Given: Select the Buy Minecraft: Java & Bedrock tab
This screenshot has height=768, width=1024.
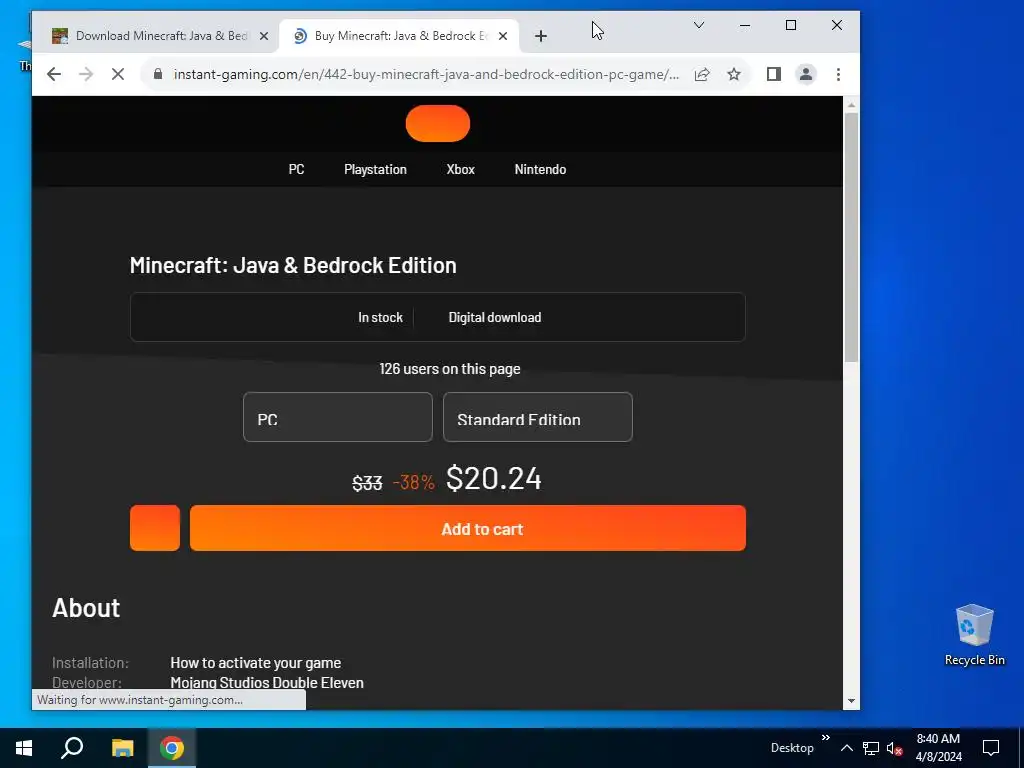Looking at the screenshot, I should (400, 36).
